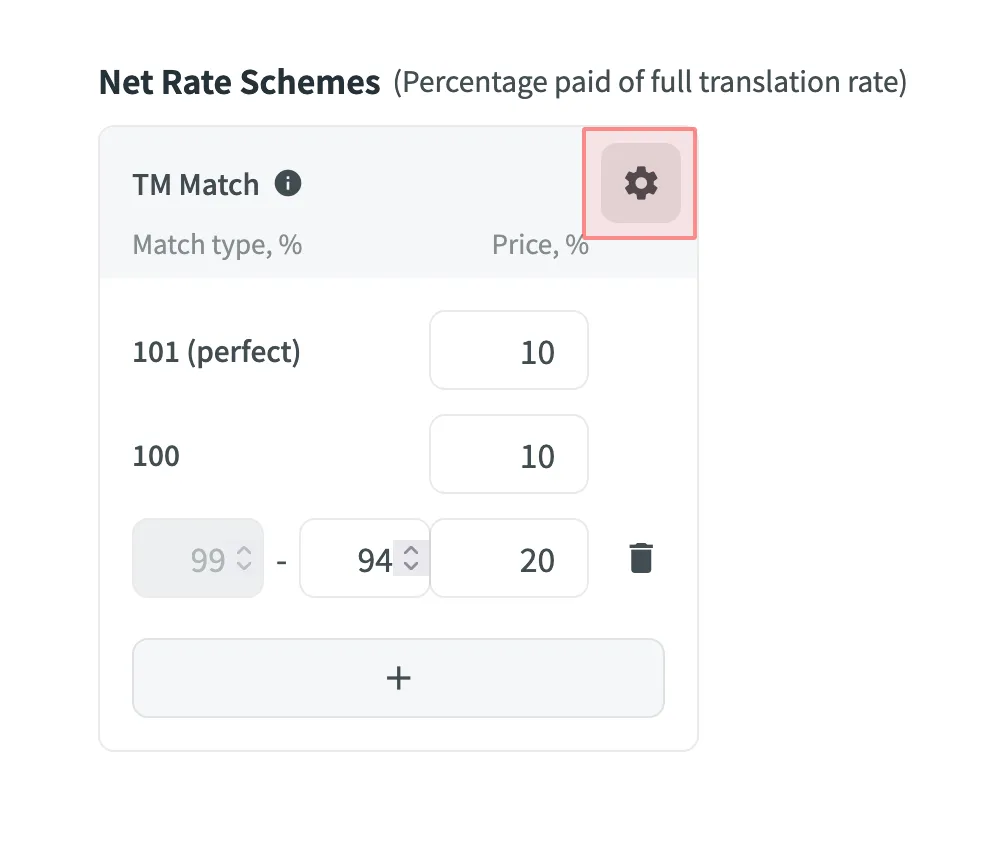Click the up arrow on the 94 stepper
Image resolution: width=988 pixels, height=850 pixels.
point(410,551)
